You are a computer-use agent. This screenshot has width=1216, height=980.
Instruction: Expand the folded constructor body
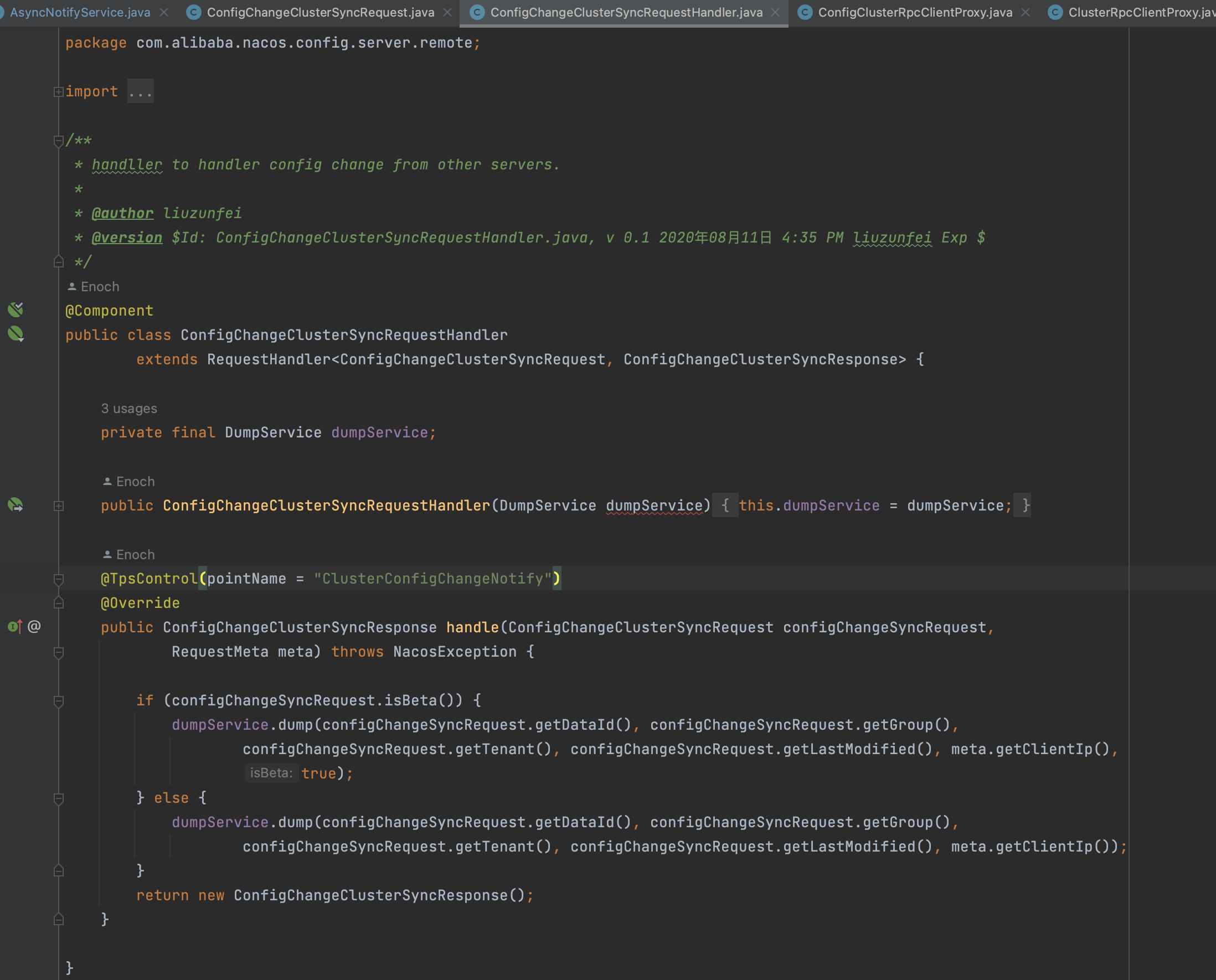pyautogui.click(x=58, y=507)
